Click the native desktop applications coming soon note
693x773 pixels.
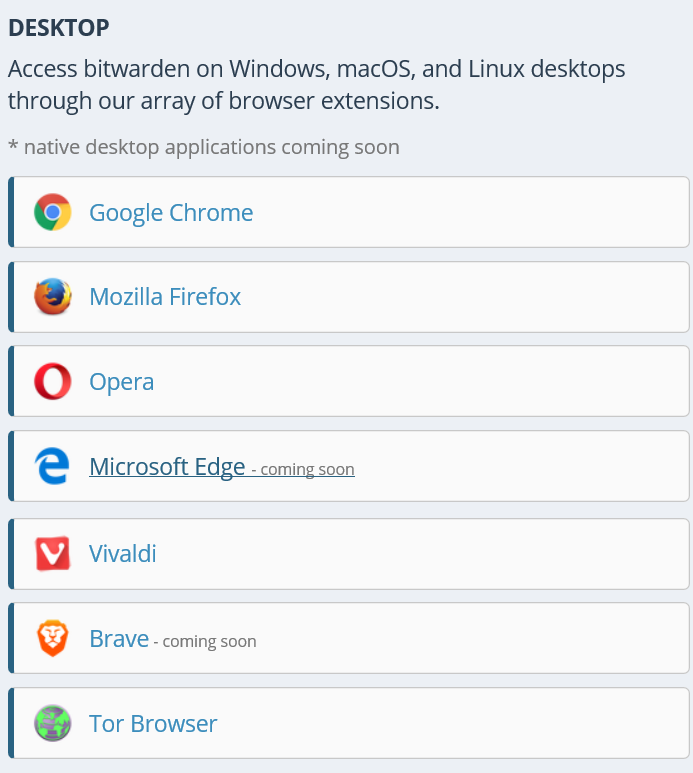(x=204, y=147)
